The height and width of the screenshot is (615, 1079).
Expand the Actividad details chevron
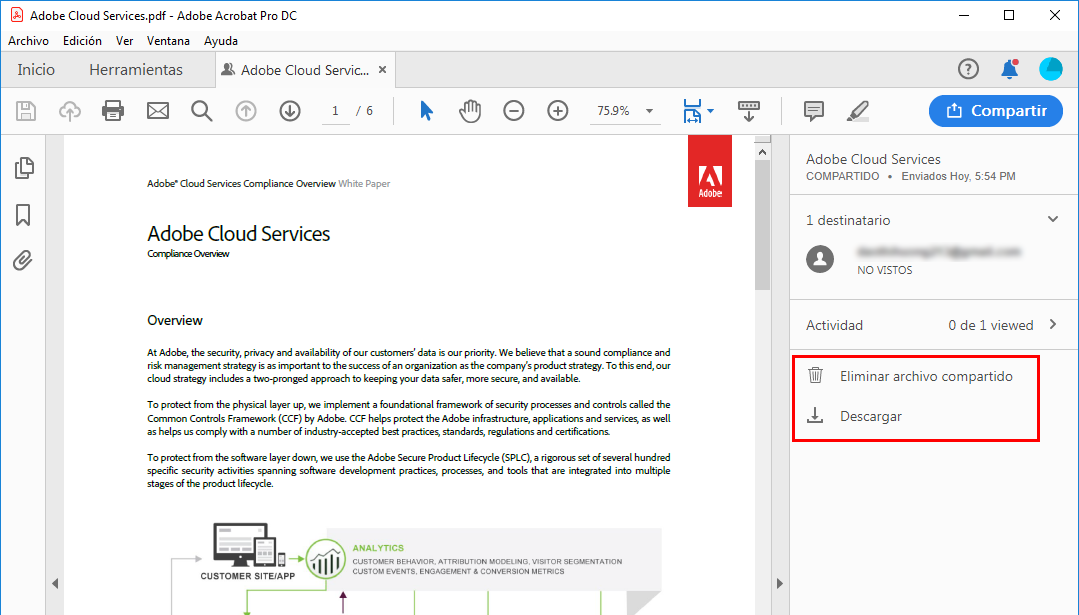[x=1053, y=324]
